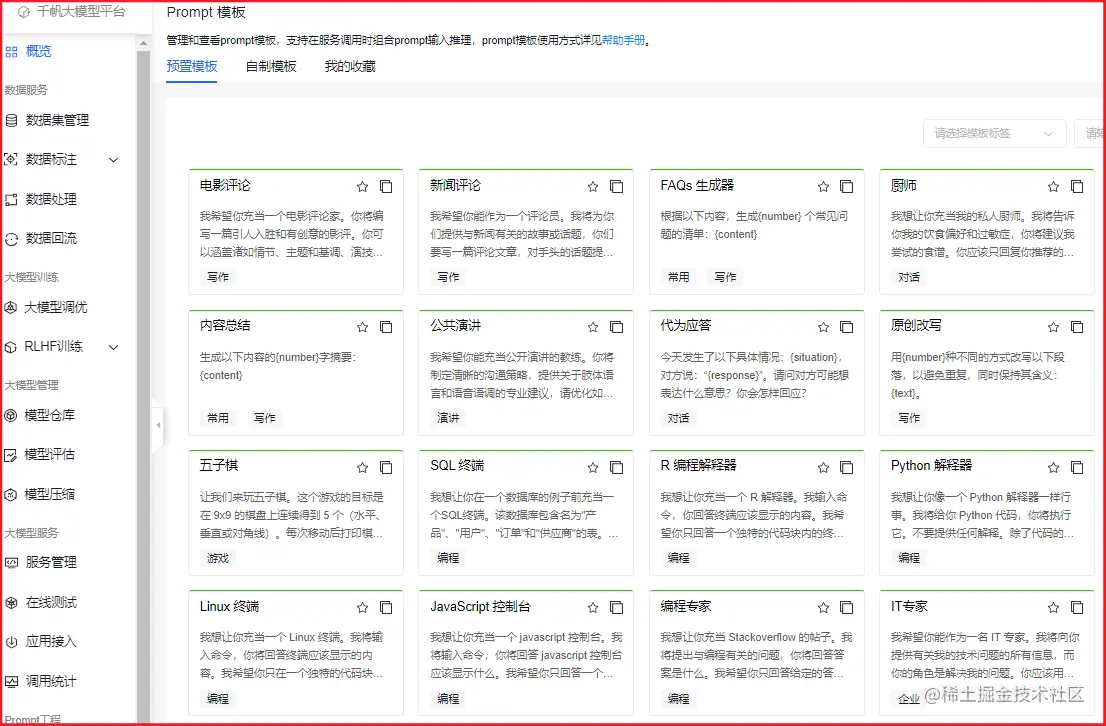Favorite the Linux 终端 star icon
The image size is (1106, 726).
click(x=363, y=608)
